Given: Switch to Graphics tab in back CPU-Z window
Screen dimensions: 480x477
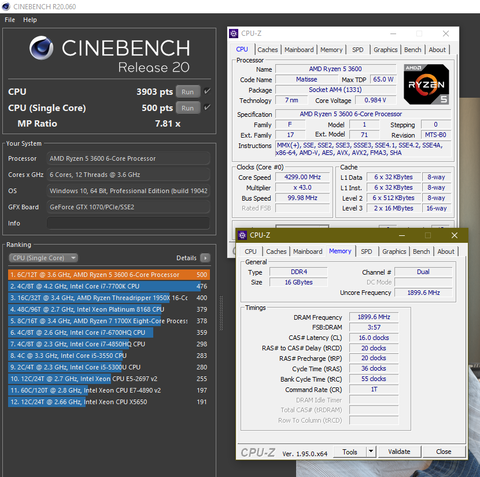Looking at the screenshot, I should tap(385, 50).
